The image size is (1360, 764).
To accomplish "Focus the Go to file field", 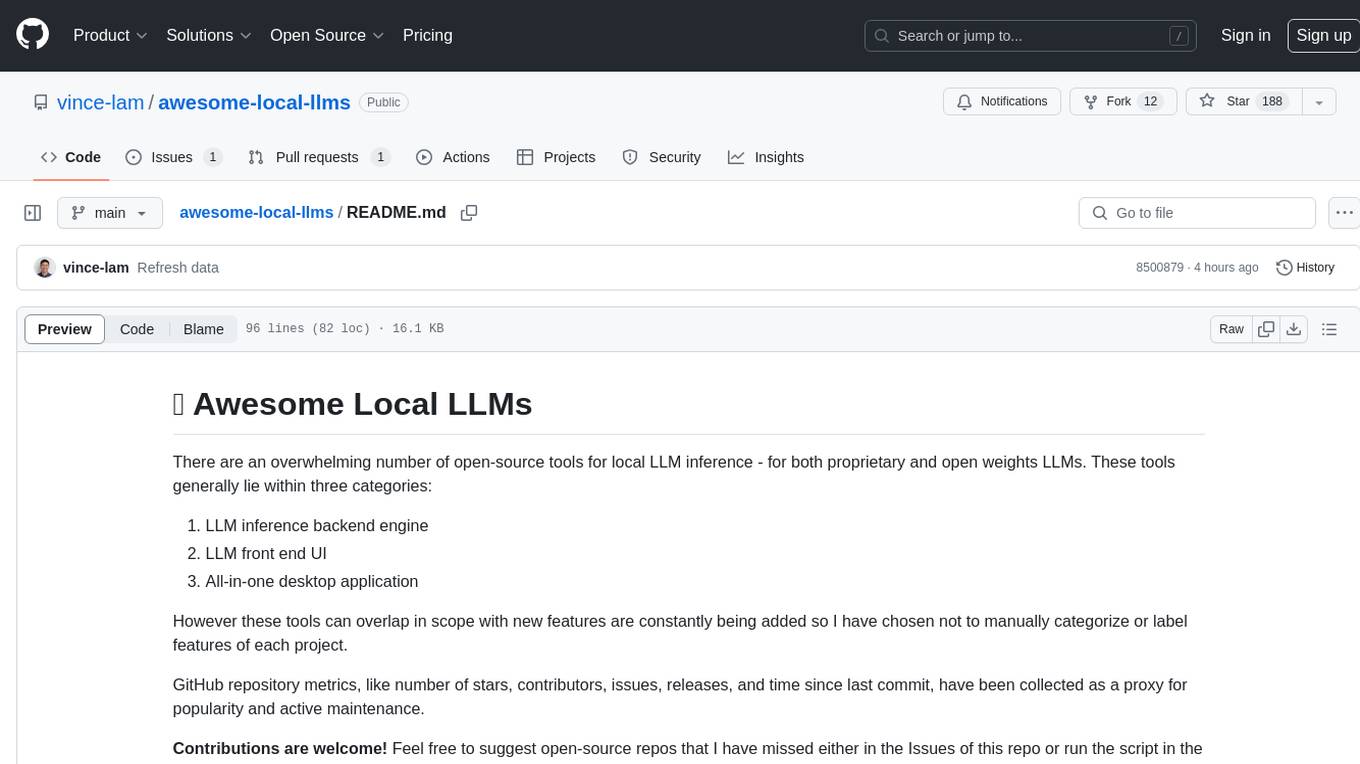I will pyautogui.click(x=1197, y=213).
